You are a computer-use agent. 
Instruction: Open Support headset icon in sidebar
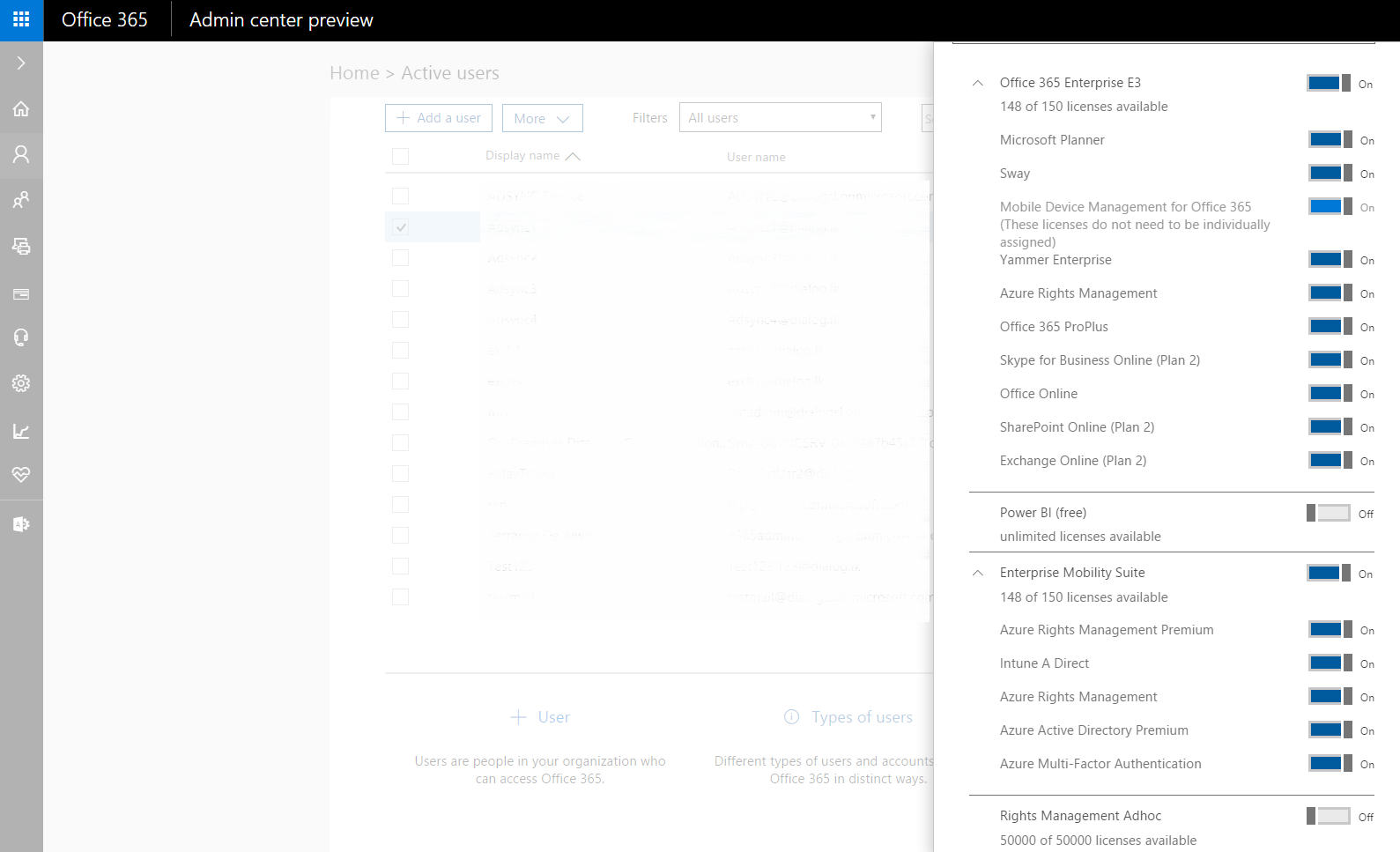pos(21,337)
